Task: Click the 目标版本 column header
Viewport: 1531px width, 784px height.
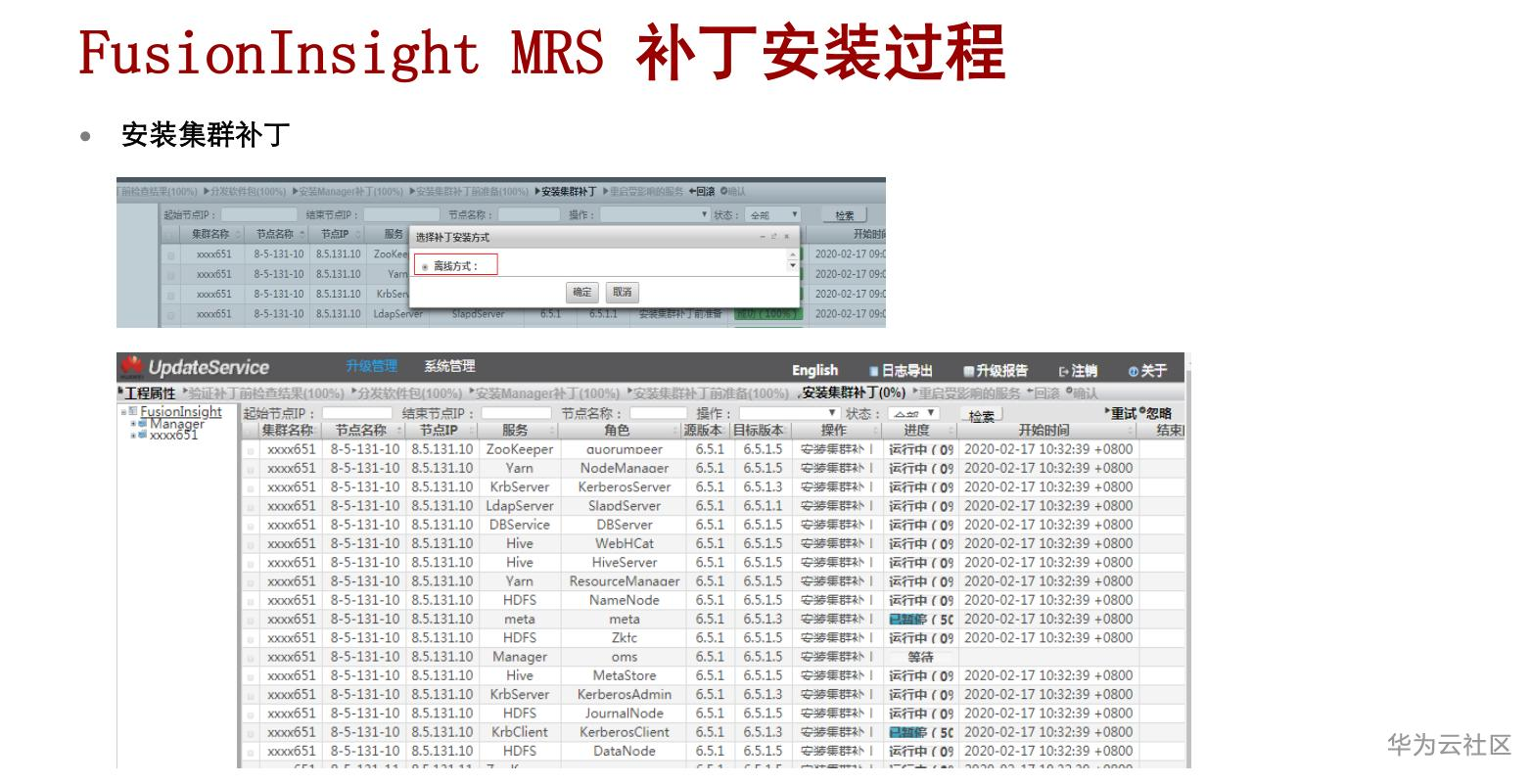Action: tap(763, 431)
